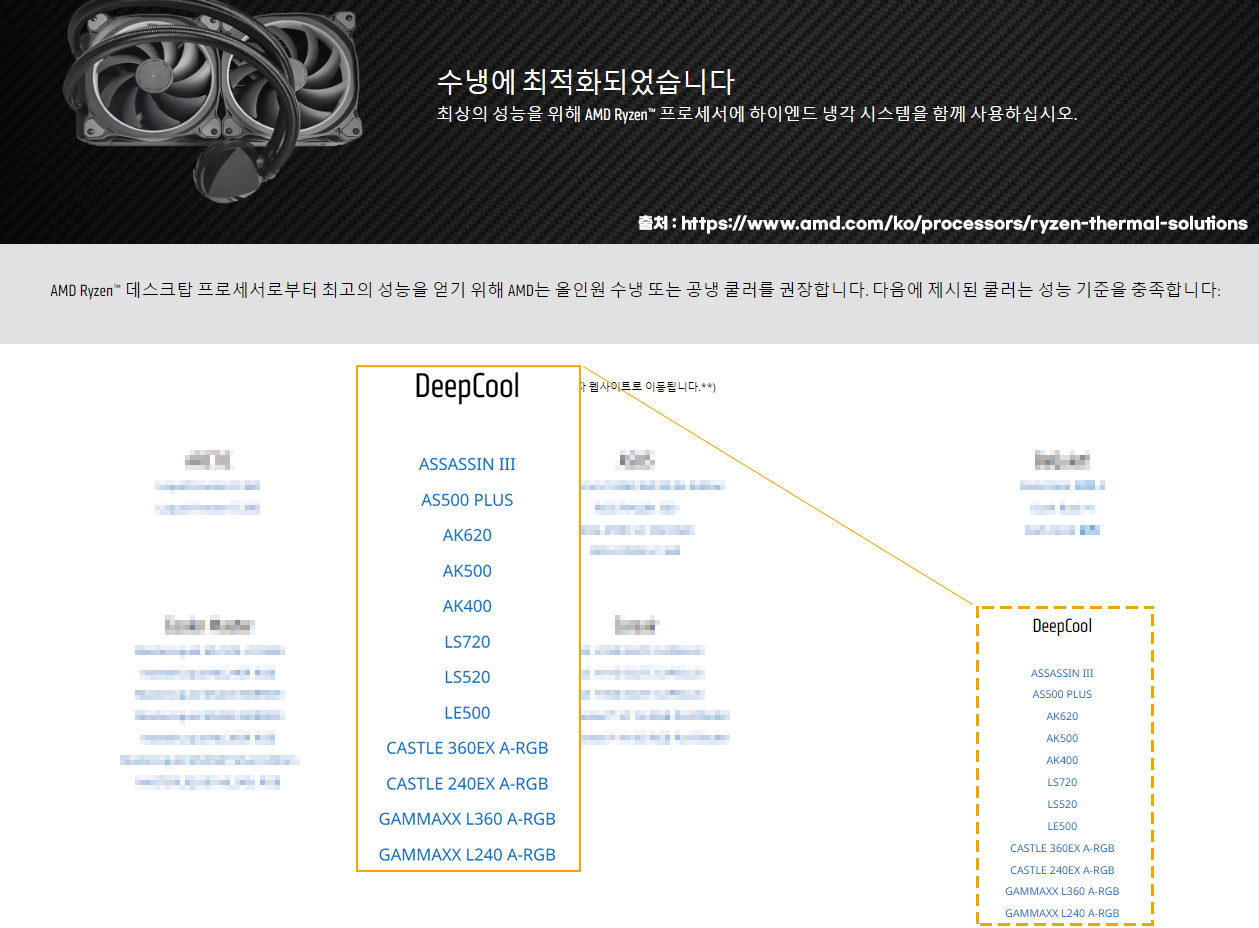Open GAMMAXX L360 A-RGB in small dashed list
This screenshot has width=1259, height=928.
[1062, 891]
